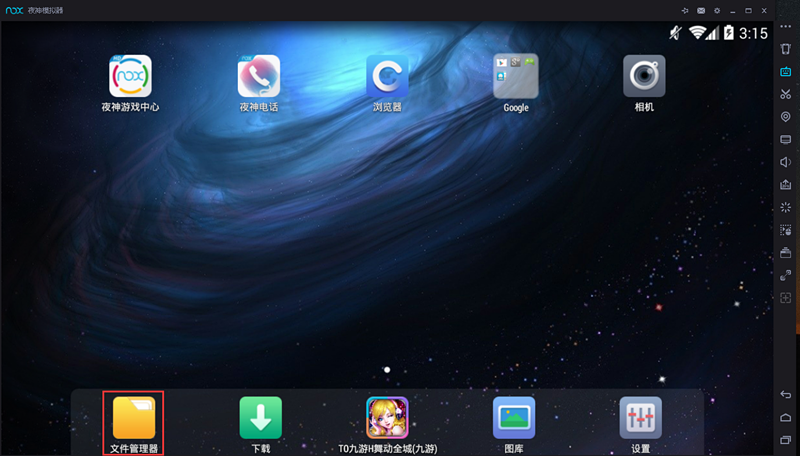
Task: Open the 下载 downloads app
Action: click(261, 418)
